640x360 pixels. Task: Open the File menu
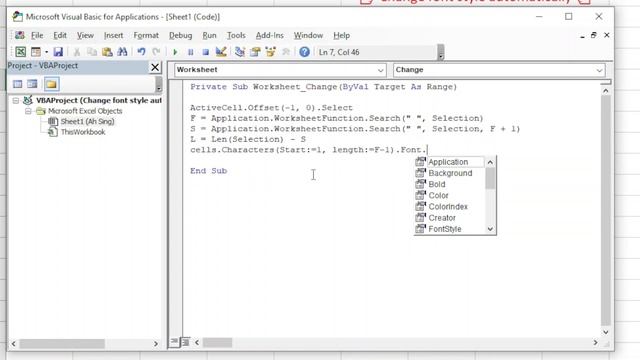[37, 36]
